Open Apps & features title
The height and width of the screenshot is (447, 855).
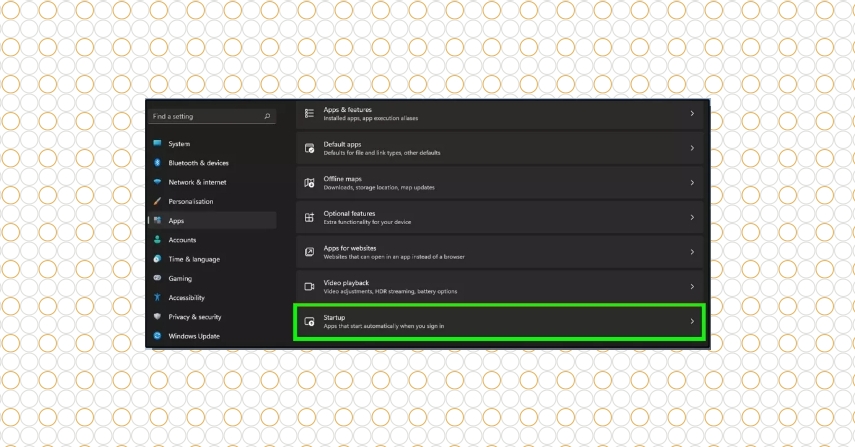[347, 110]
